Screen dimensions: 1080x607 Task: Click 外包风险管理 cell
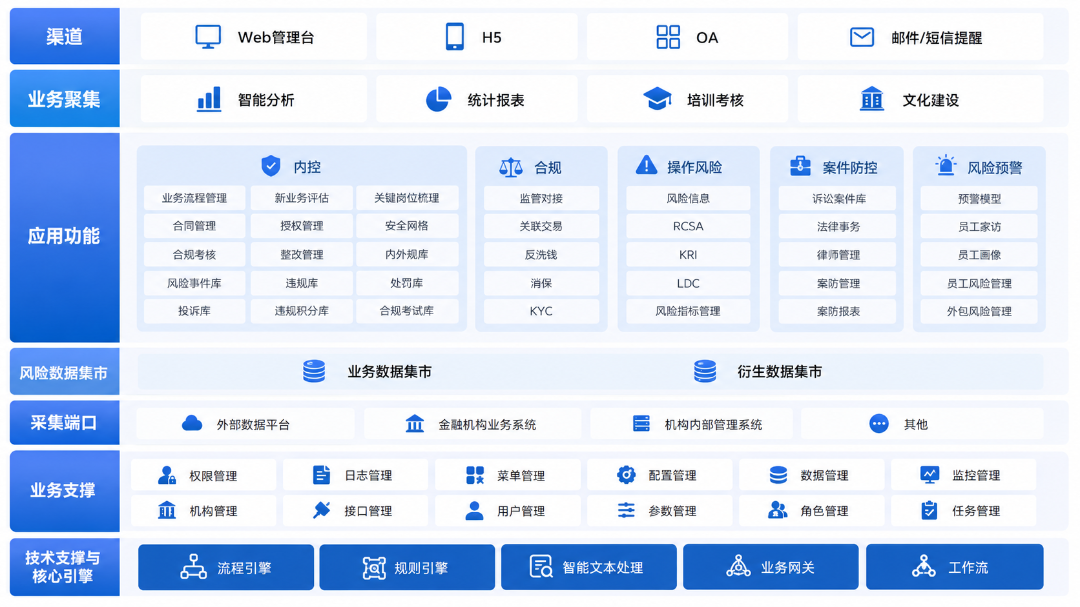click(x=979, y=311)
